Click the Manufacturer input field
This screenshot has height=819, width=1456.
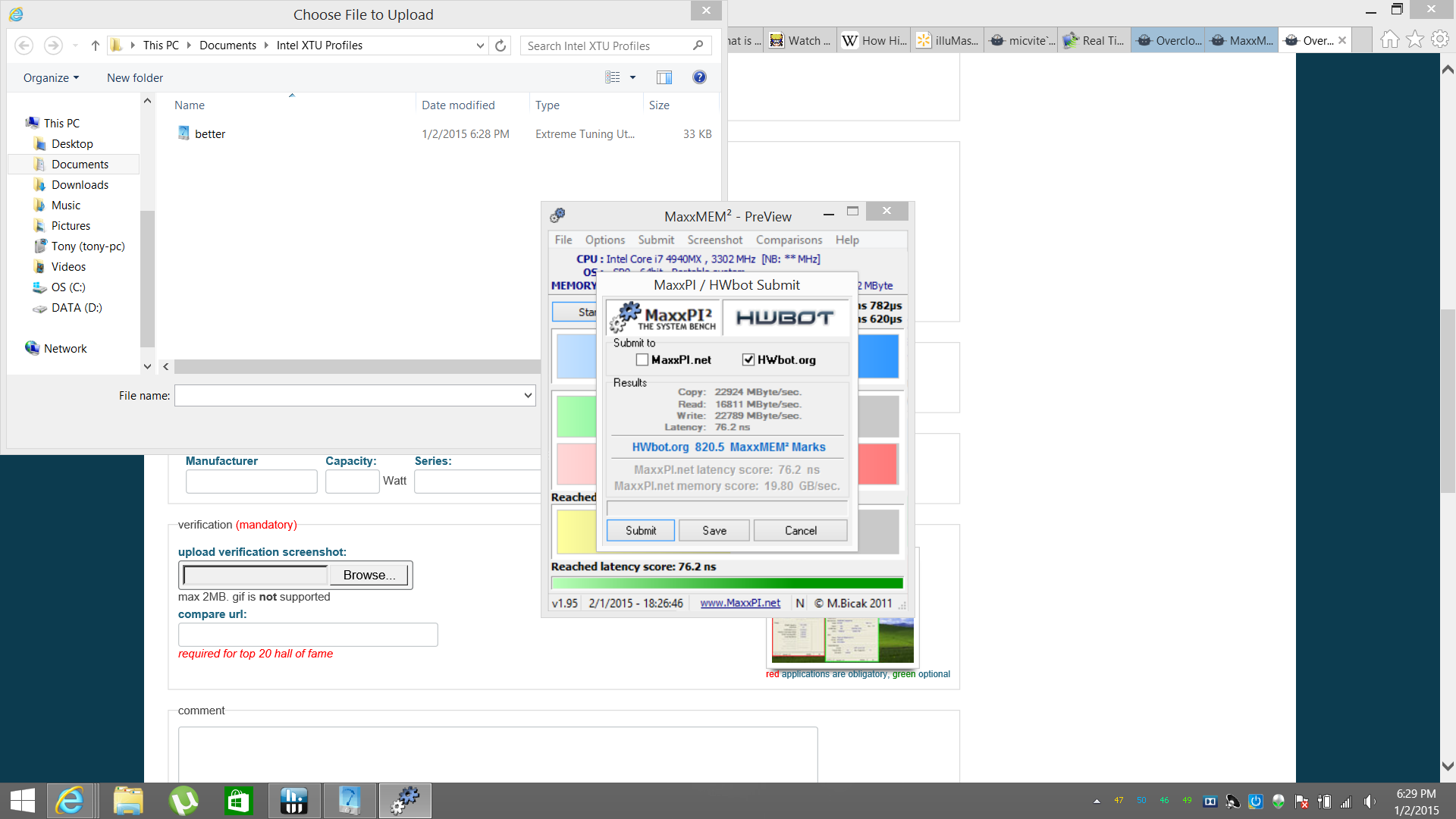[252, 482]
